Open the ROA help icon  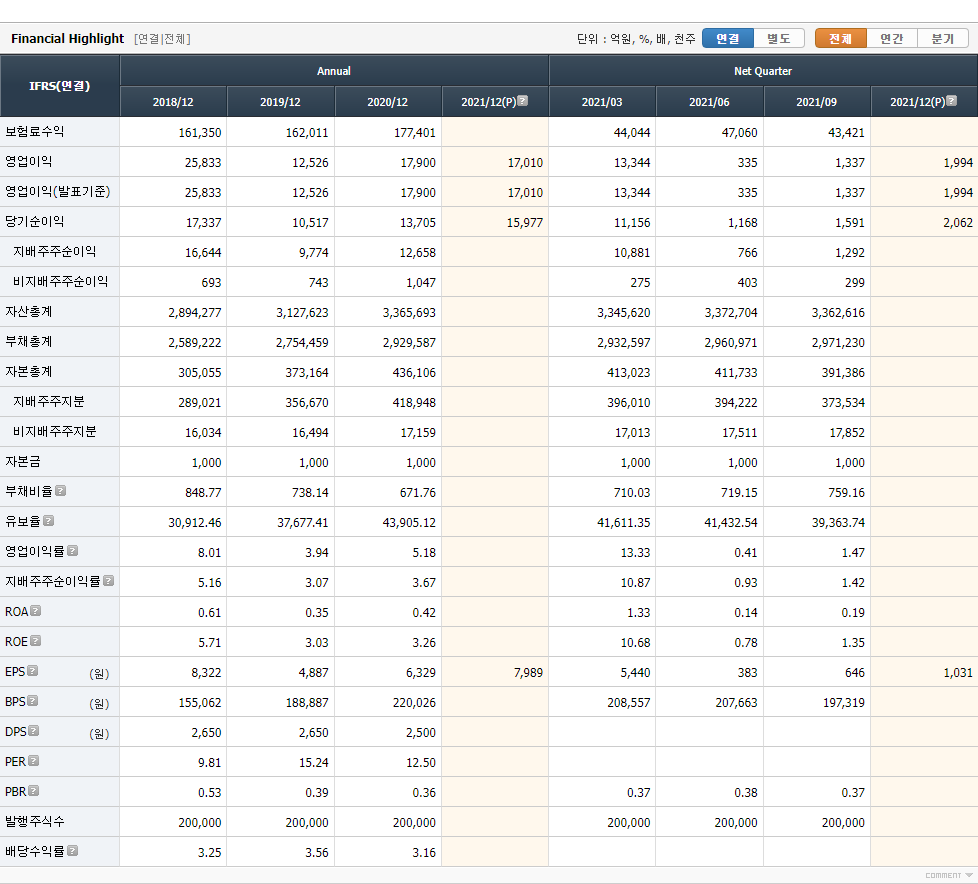[36, 611]
